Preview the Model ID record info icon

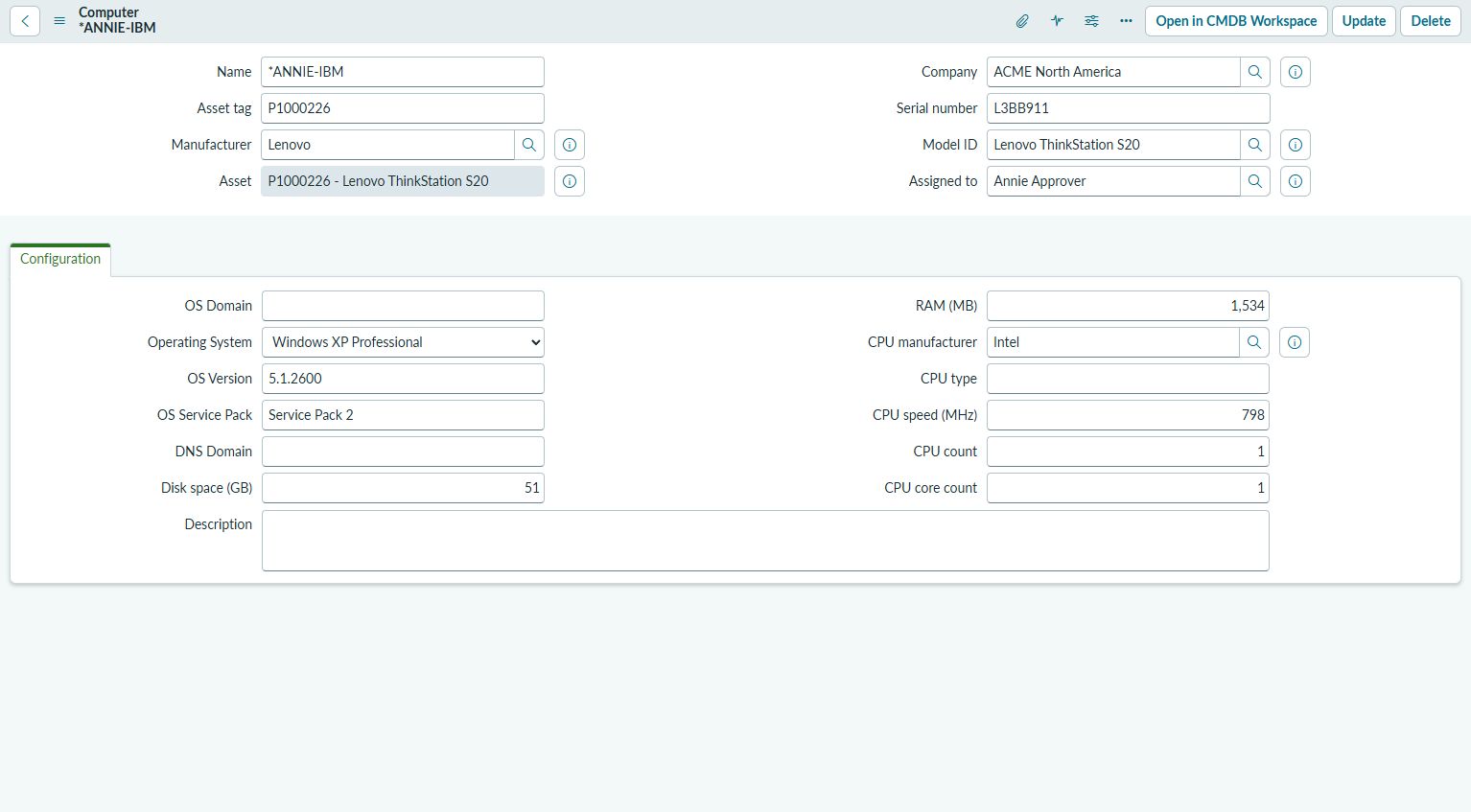[1296, 145]
